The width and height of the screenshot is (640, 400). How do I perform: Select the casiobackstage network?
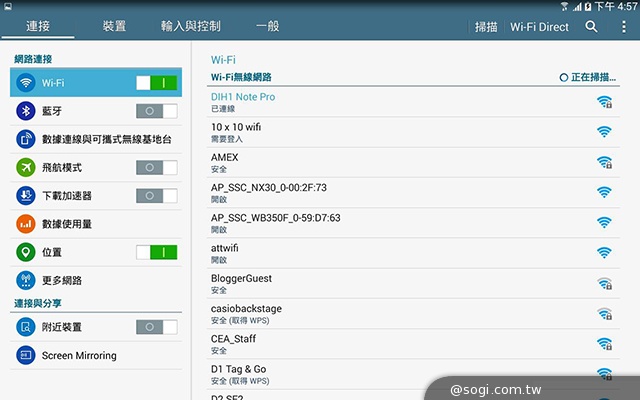point(413,313)
